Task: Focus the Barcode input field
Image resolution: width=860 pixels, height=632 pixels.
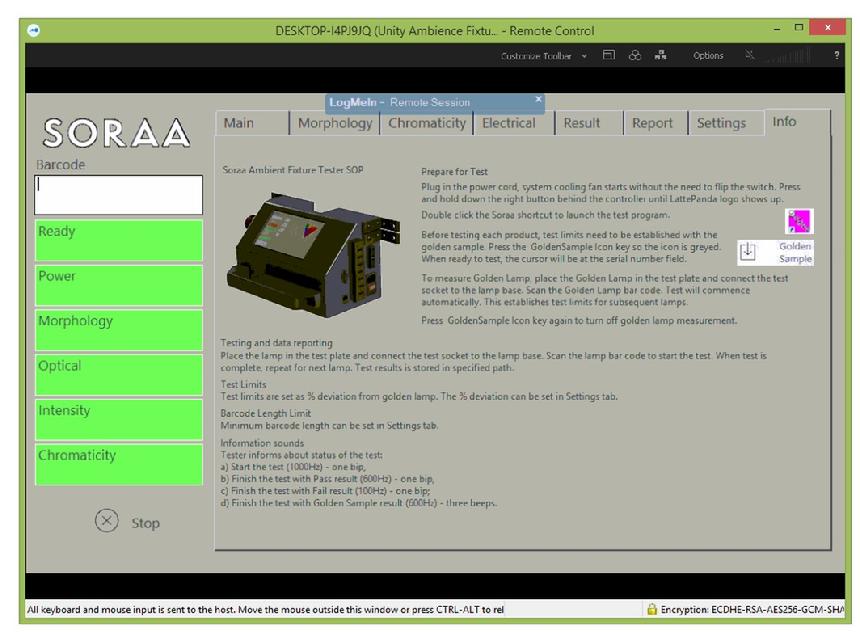Action: tap(118, 195)
